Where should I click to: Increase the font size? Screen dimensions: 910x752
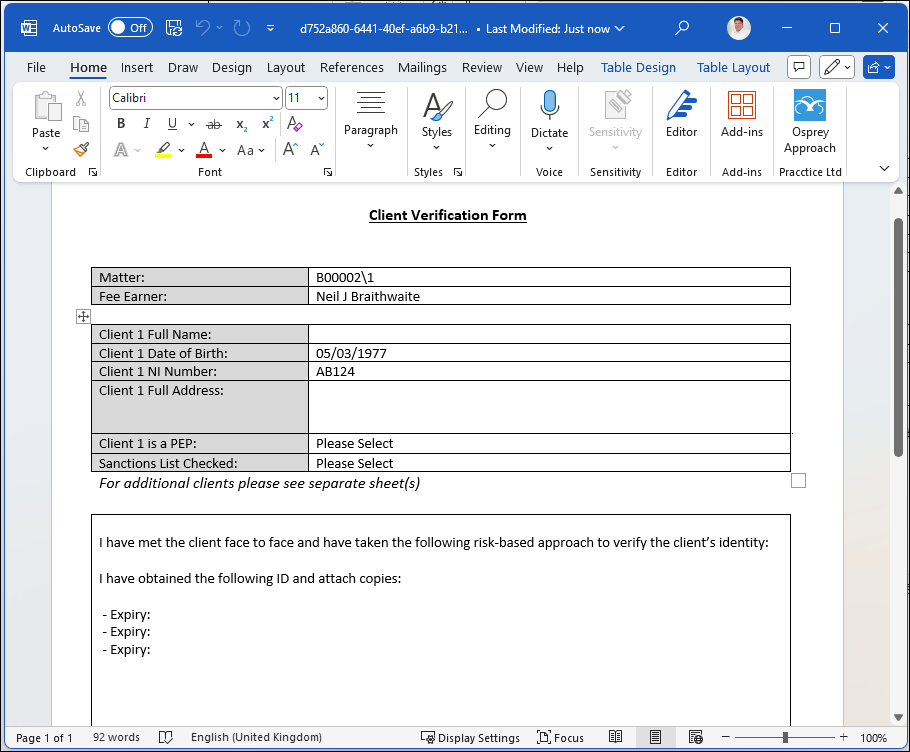tap(290, 150)
